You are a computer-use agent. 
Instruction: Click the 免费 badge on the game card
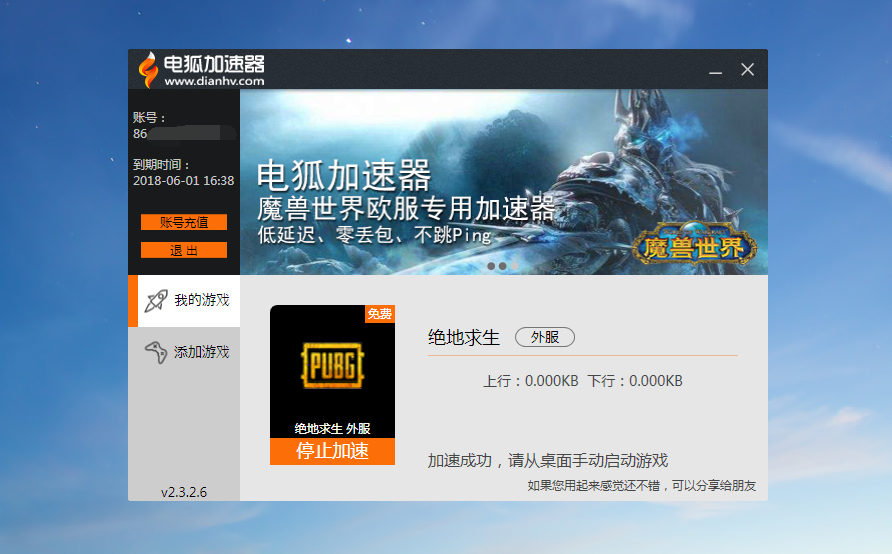(379, 314)
